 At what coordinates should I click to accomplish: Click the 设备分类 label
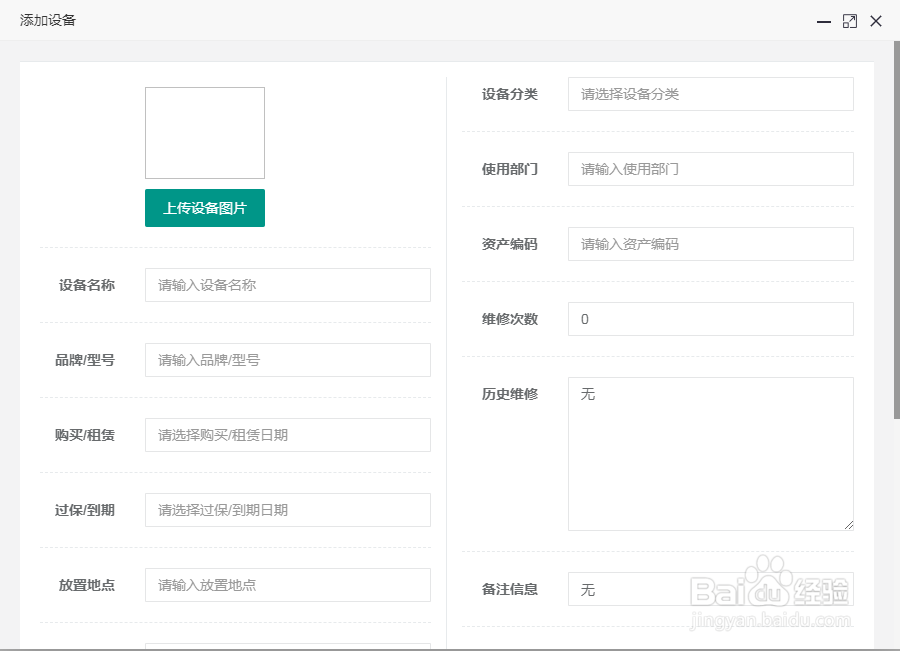tap(510, 94)
